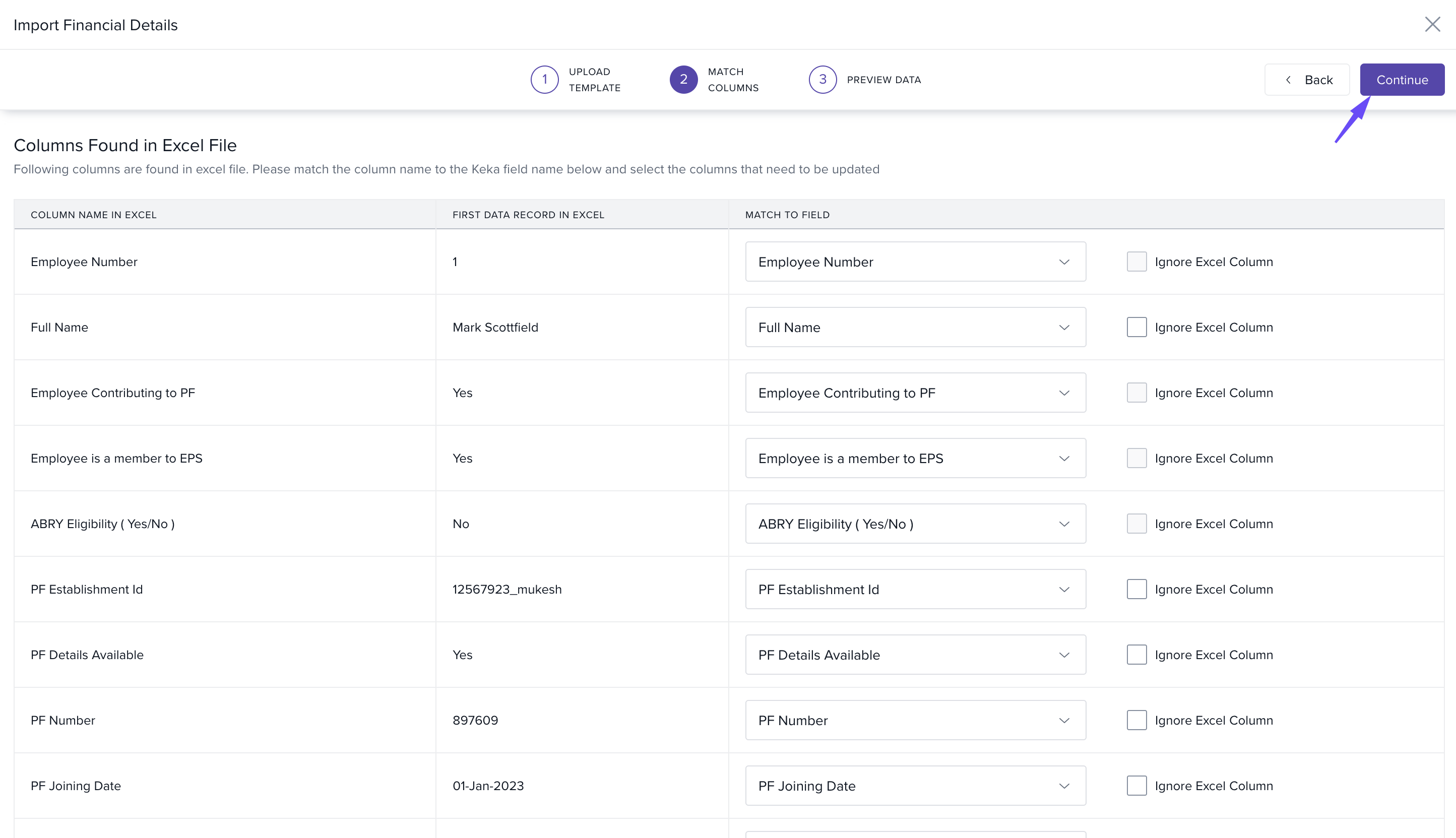Go to the Upload Template step
Viewport: 1456px width, 838px height.
(594, 80)
